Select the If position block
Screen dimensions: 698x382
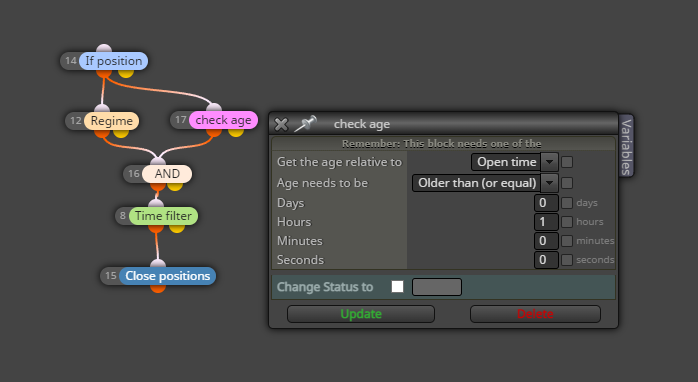[x=114, y=61]
